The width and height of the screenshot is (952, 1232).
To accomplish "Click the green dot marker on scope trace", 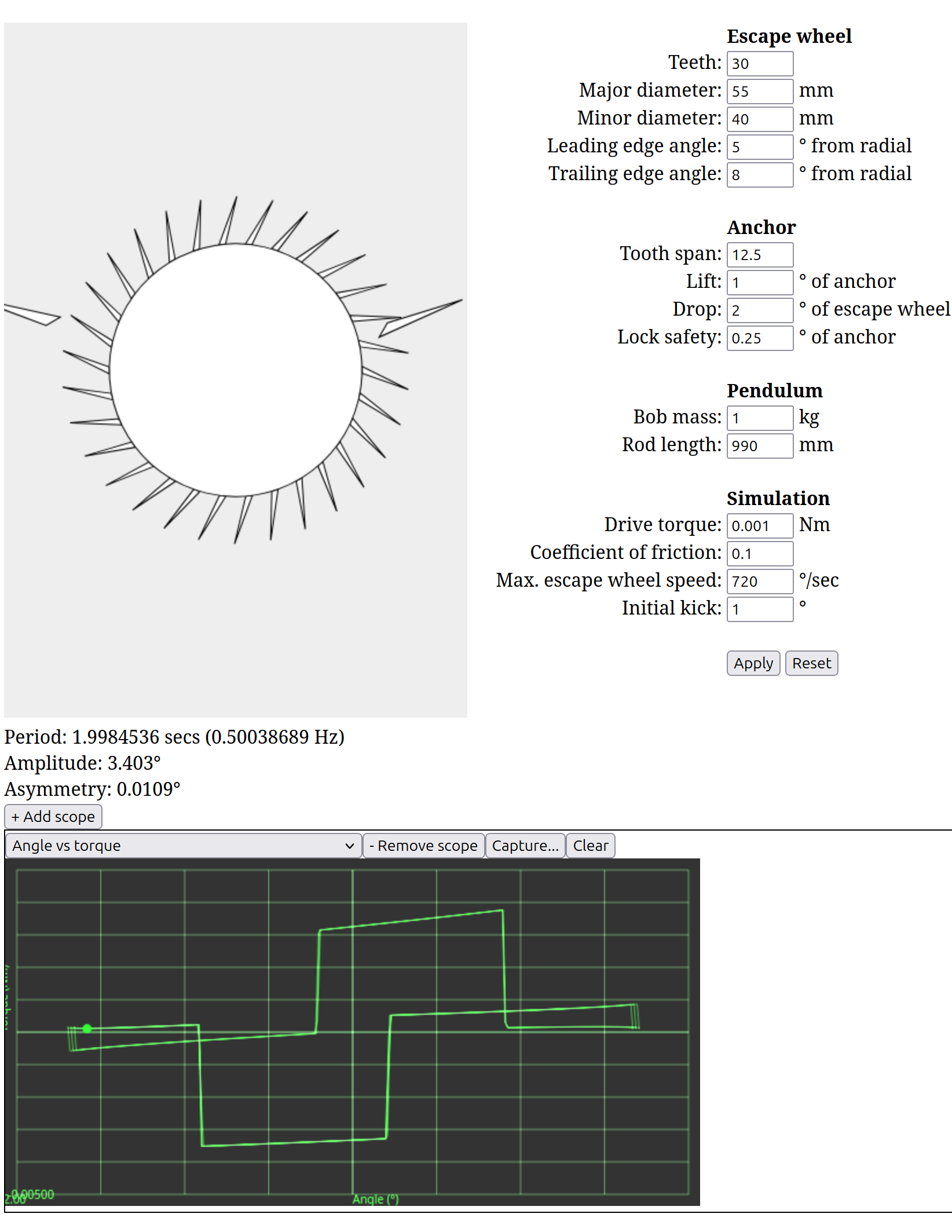I will [87, 1029].
